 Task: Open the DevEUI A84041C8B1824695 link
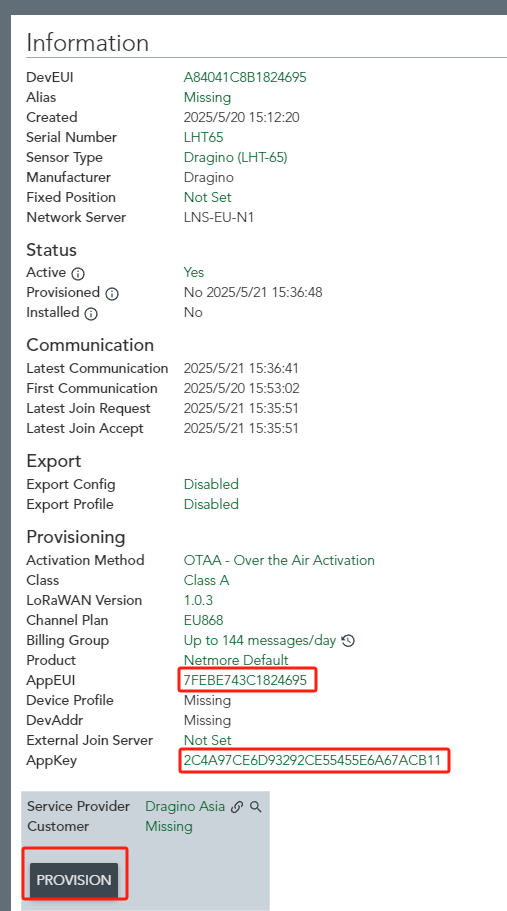tap(245, 77)
